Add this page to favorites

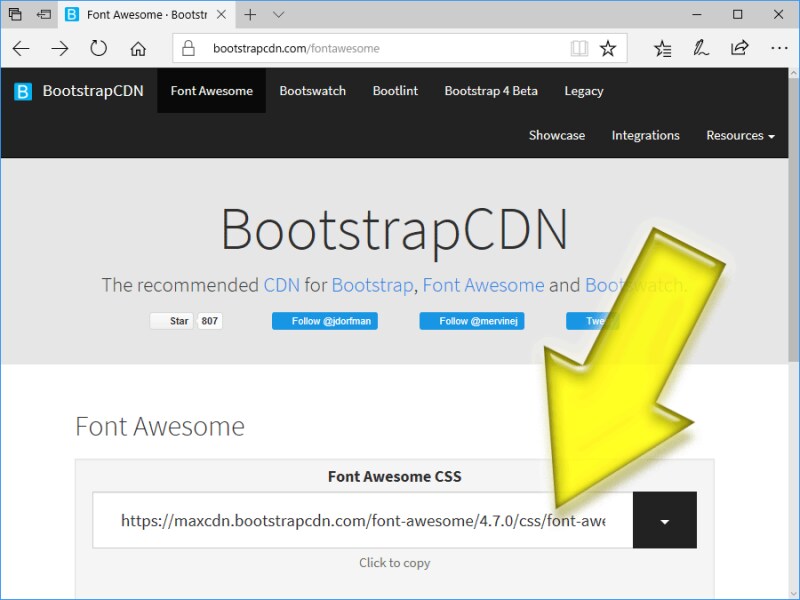coord(609,47)
